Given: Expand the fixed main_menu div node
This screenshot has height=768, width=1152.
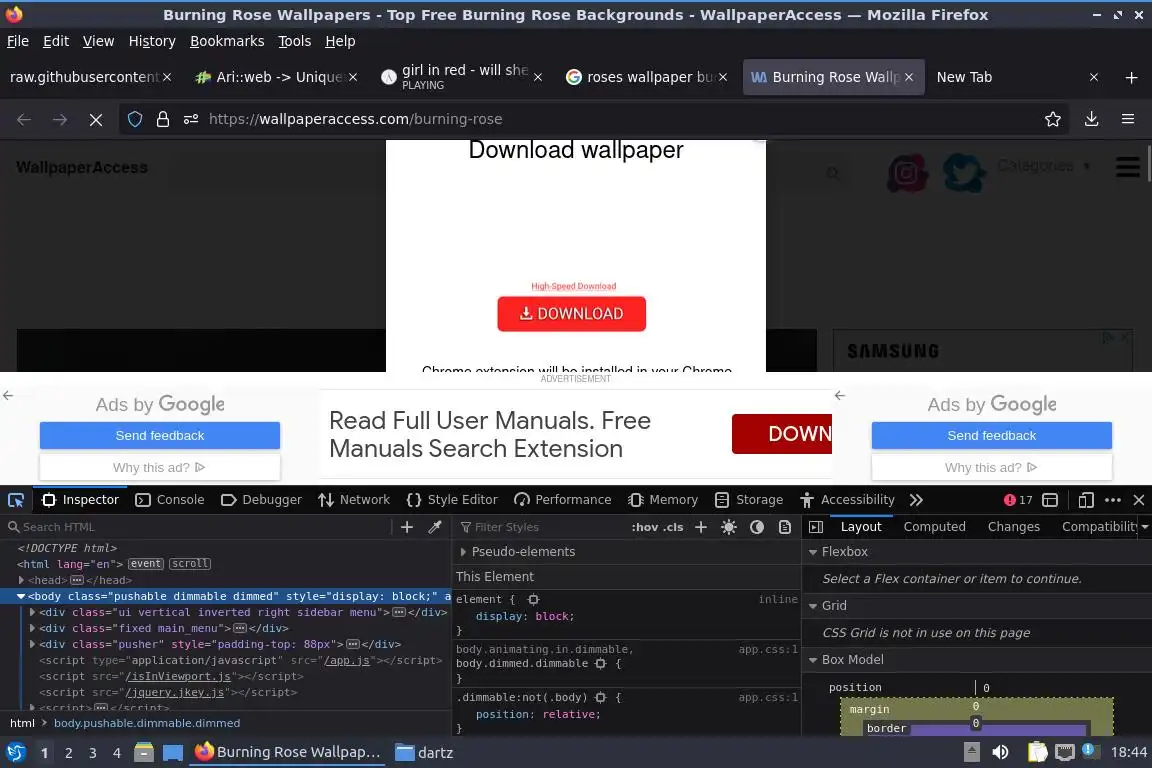Looking at the screenshot, I should click(32, 628).
